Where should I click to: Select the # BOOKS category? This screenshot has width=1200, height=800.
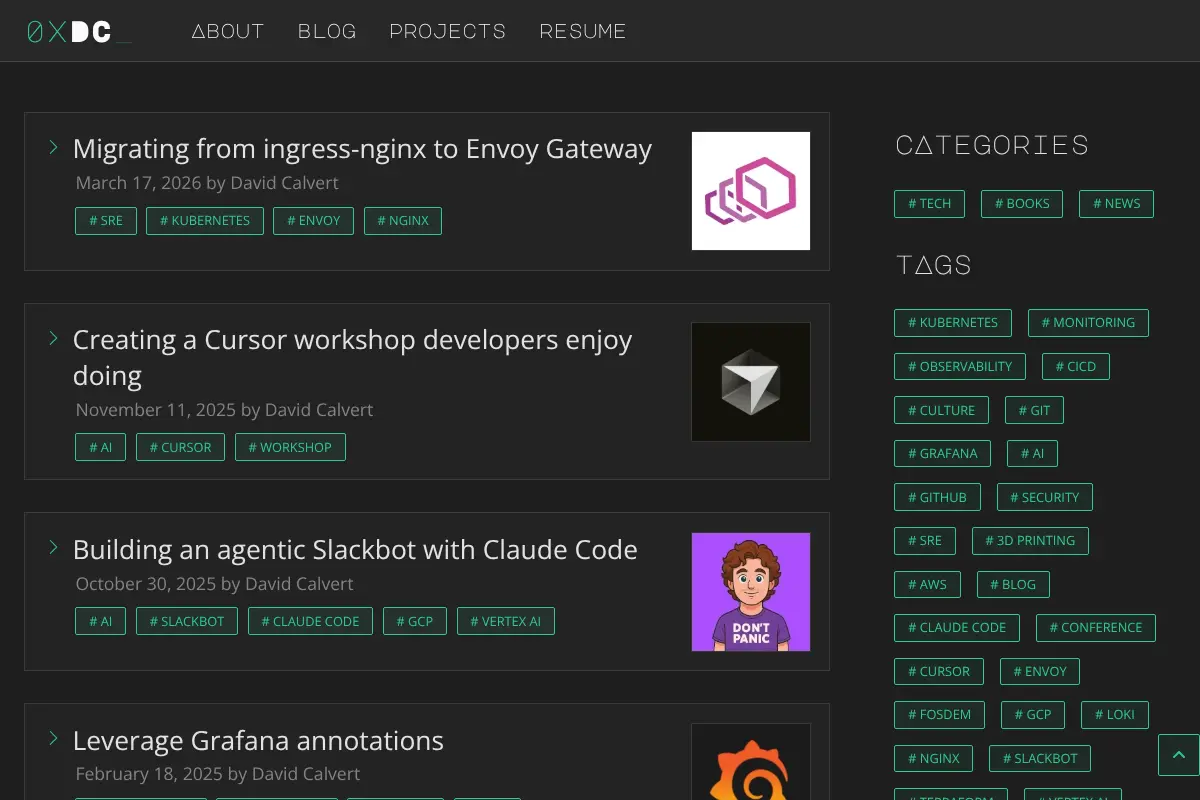pyautogui.click(x=1022, y=203)
